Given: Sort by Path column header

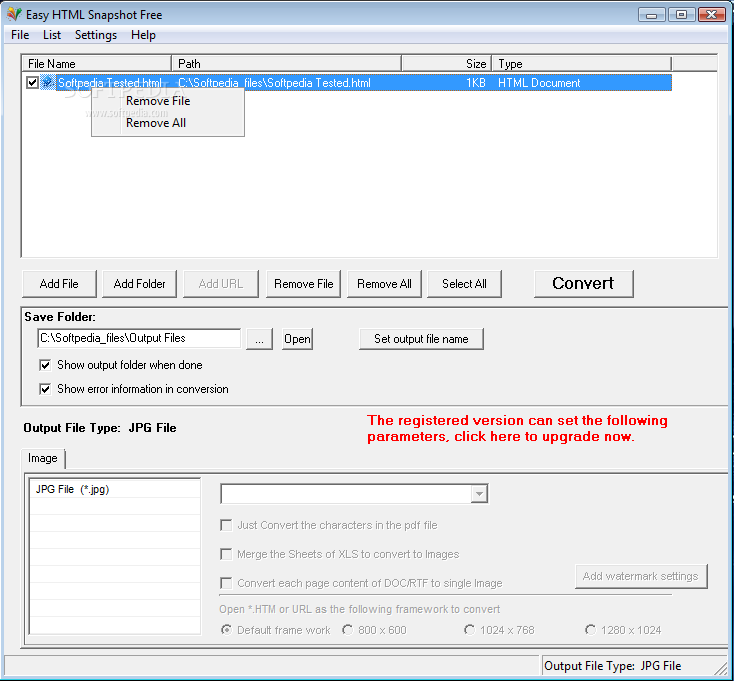Looking at the screenshot, I should (286, 64).
